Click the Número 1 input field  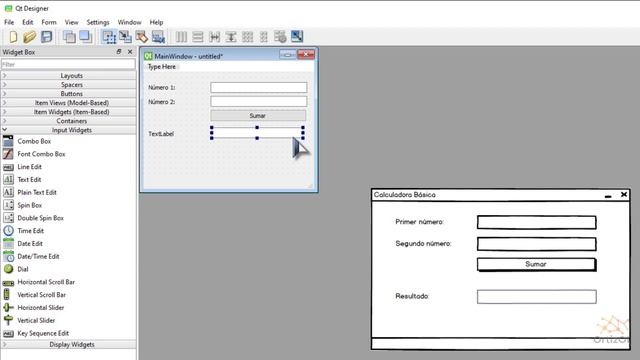[259, 87]
